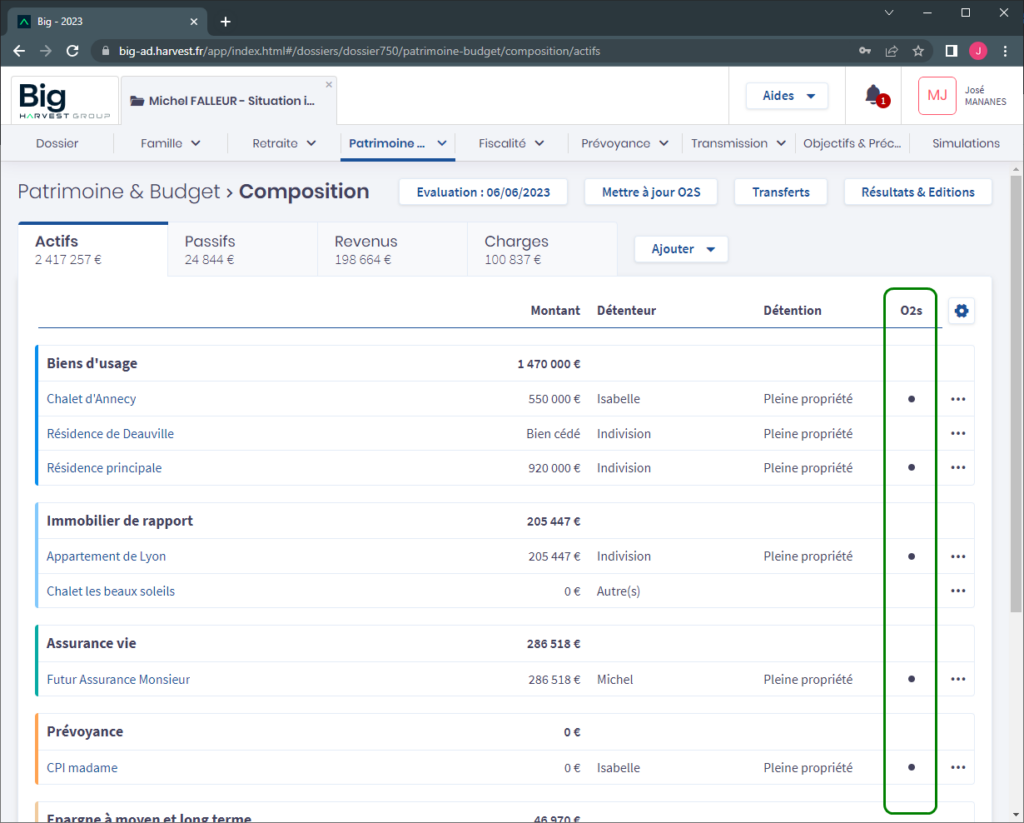Screen dimensions: 1024x823
Task: Switch to the Passifs tab
Action: coord(242,249)
